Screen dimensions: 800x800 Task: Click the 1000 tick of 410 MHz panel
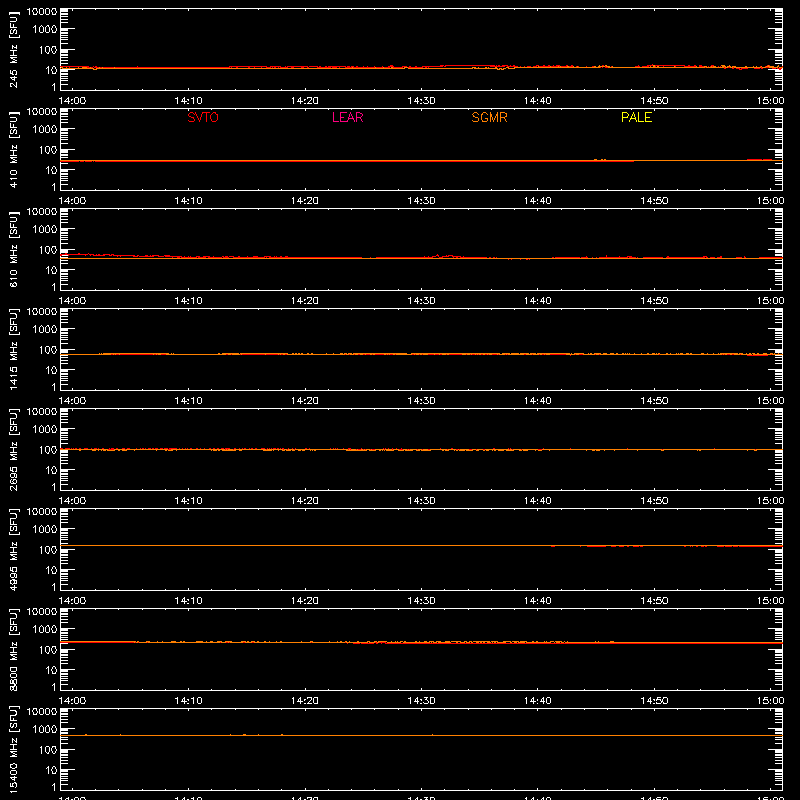45,130
